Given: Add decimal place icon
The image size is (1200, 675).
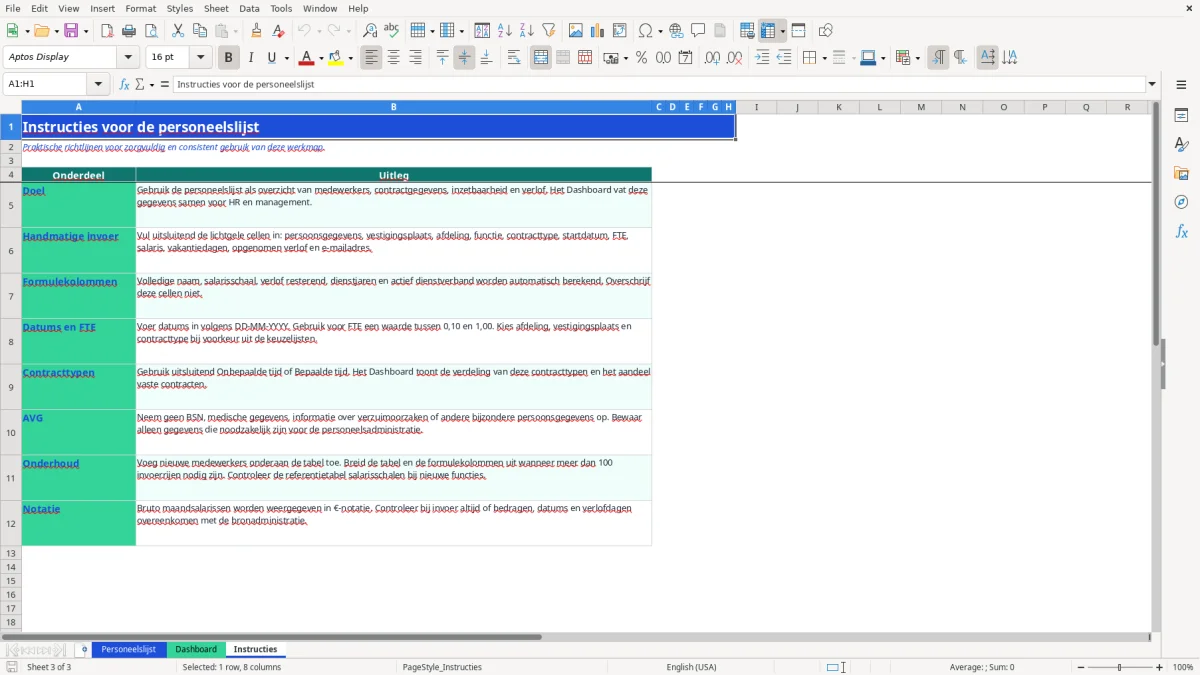Looking at the screenshot, I should (712, 58).
